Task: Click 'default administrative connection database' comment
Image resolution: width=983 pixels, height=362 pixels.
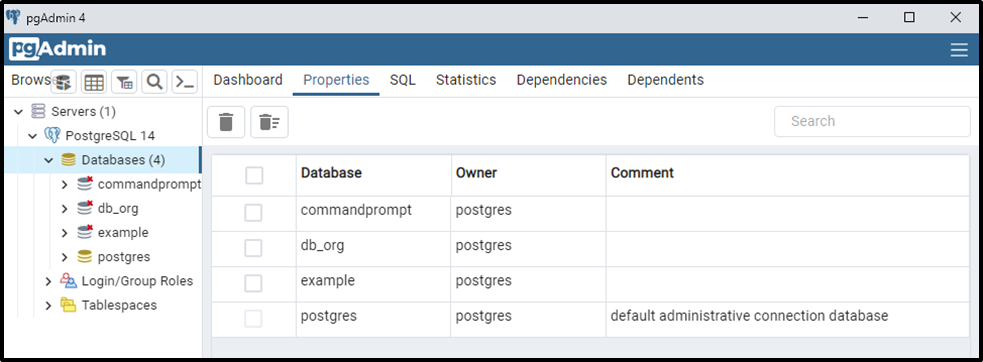Action: (749, 316)
